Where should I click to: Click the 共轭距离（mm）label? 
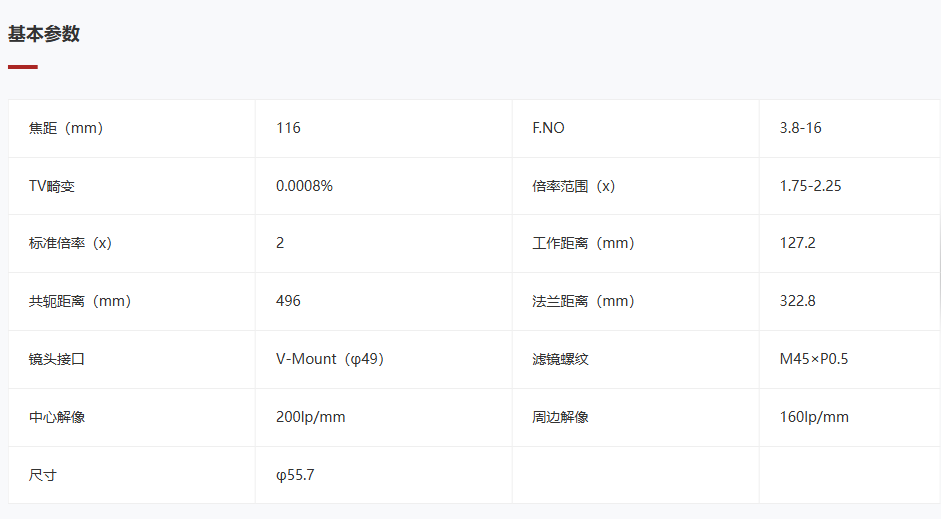(80, 301)
